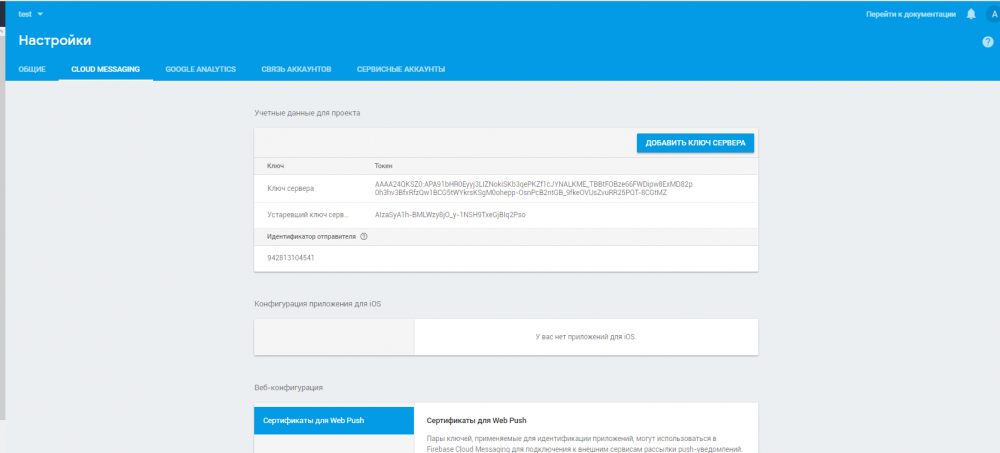1000x453 pixels.
Task: Click the Ключ column header
Action: click(275, 166)
